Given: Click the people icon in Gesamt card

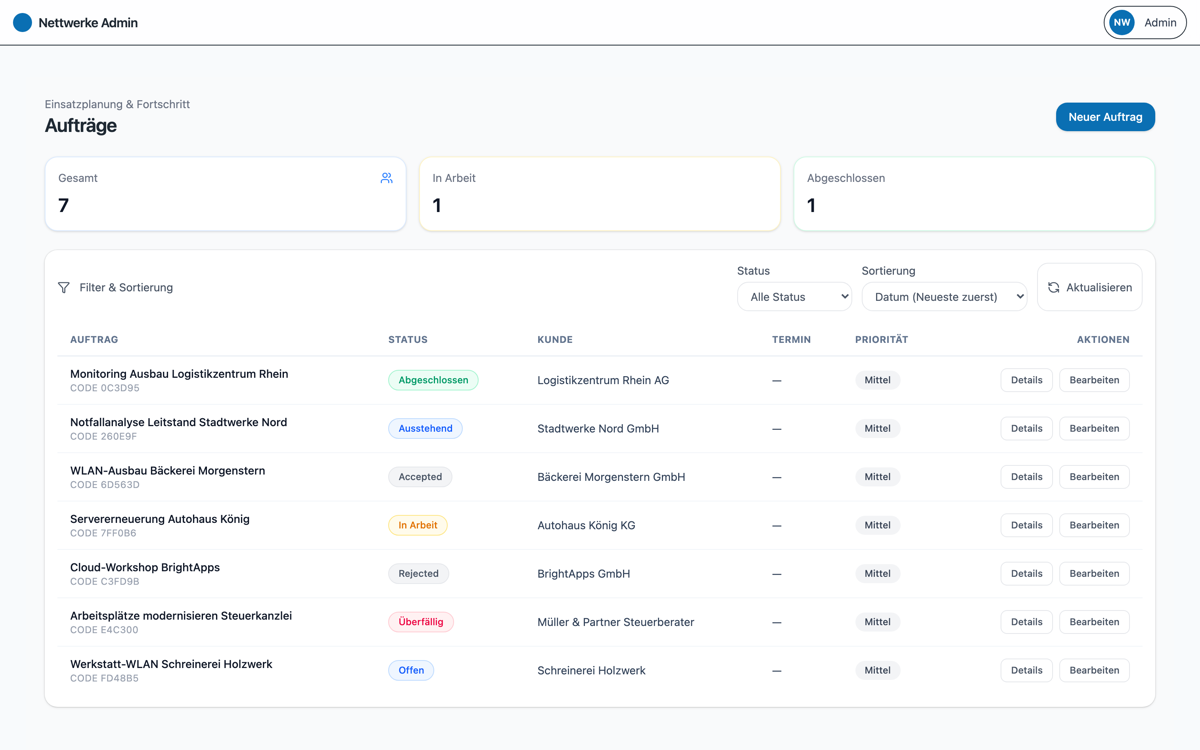Looking at the screenshot, I should [x=386, y=178].
